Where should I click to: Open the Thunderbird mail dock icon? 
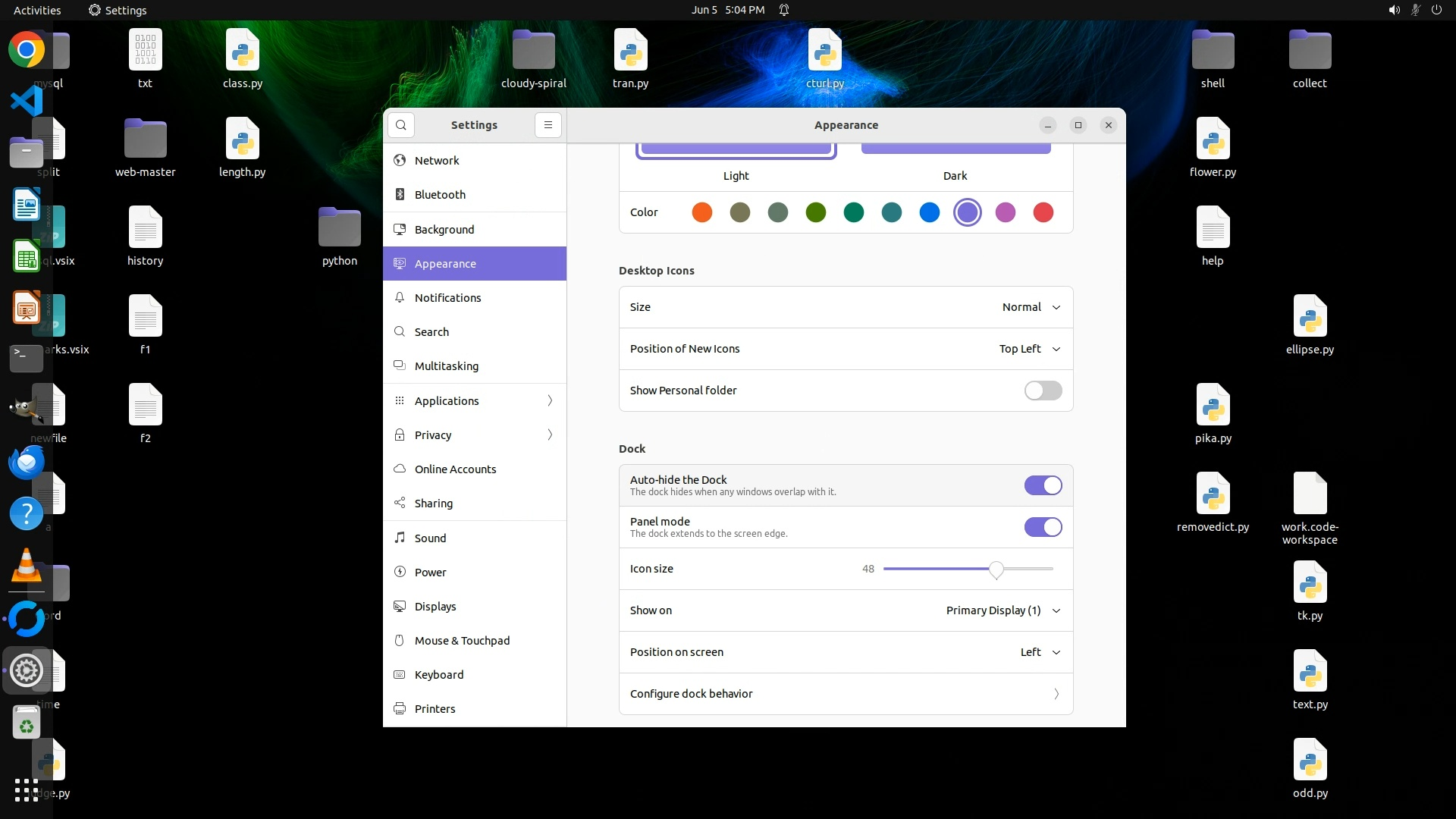tap(27, 462)
